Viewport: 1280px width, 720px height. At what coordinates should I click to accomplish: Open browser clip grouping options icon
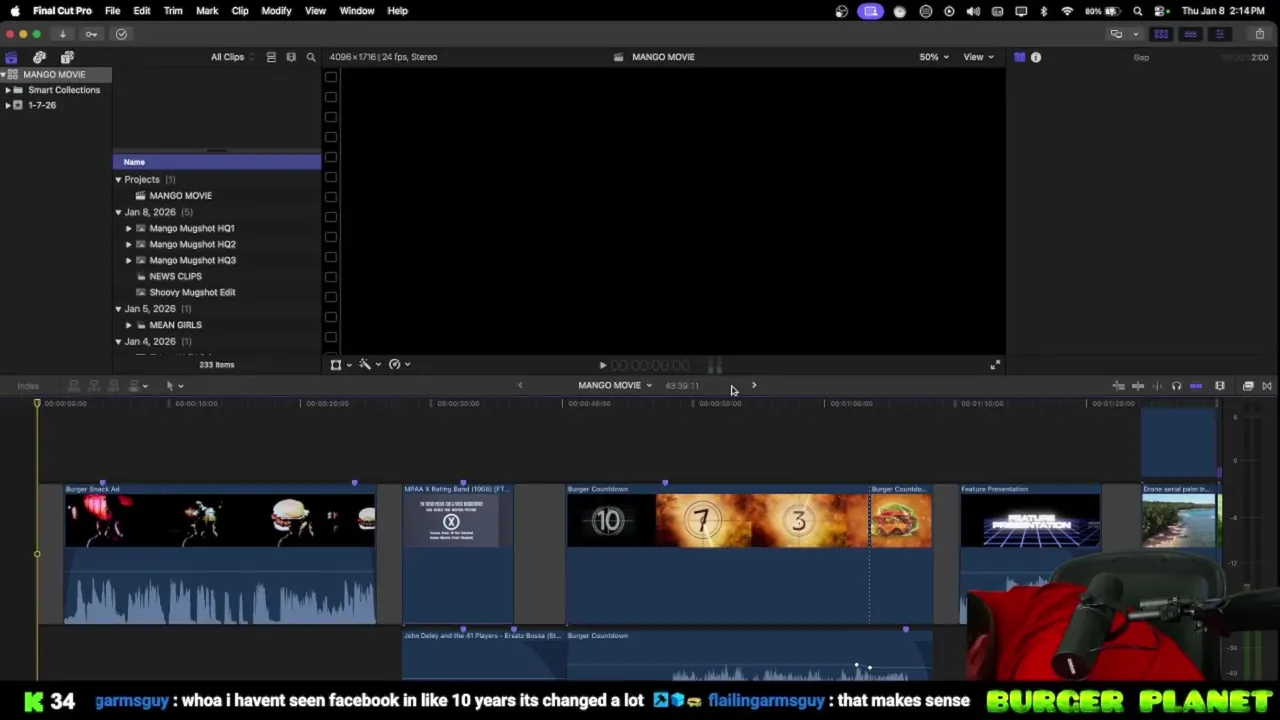point(291,57)
